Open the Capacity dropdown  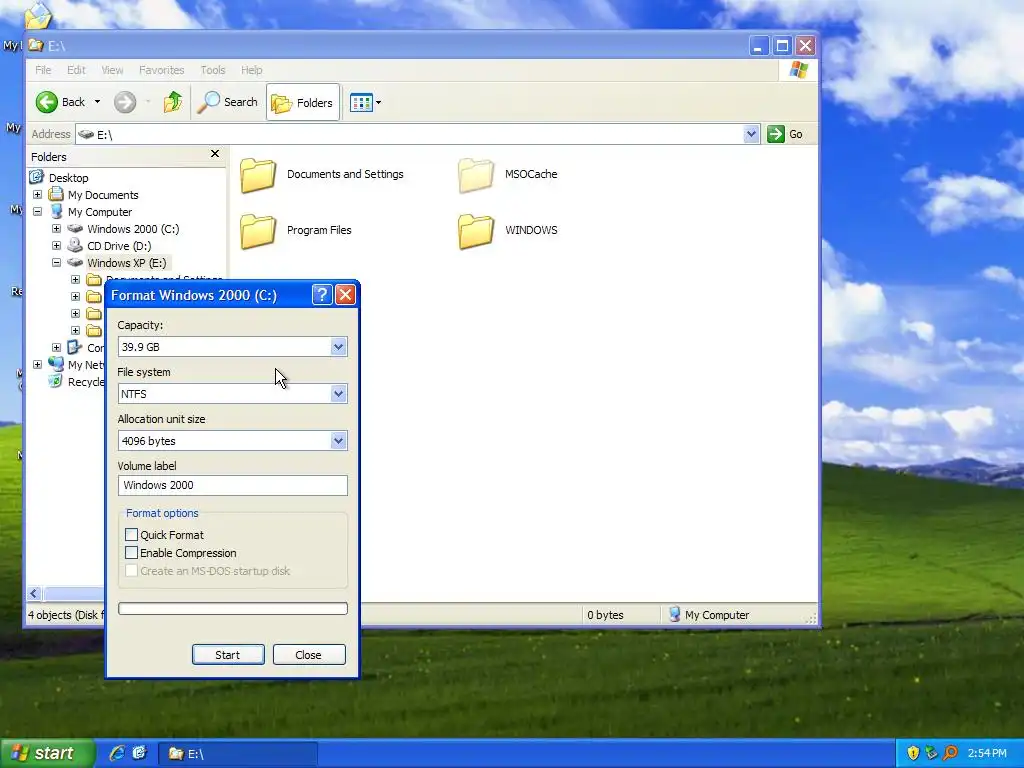338,347
